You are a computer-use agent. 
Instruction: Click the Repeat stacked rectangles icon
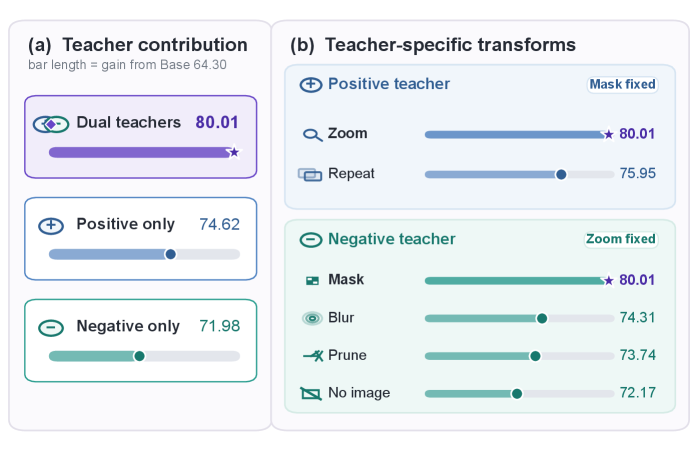pos(310,175)
